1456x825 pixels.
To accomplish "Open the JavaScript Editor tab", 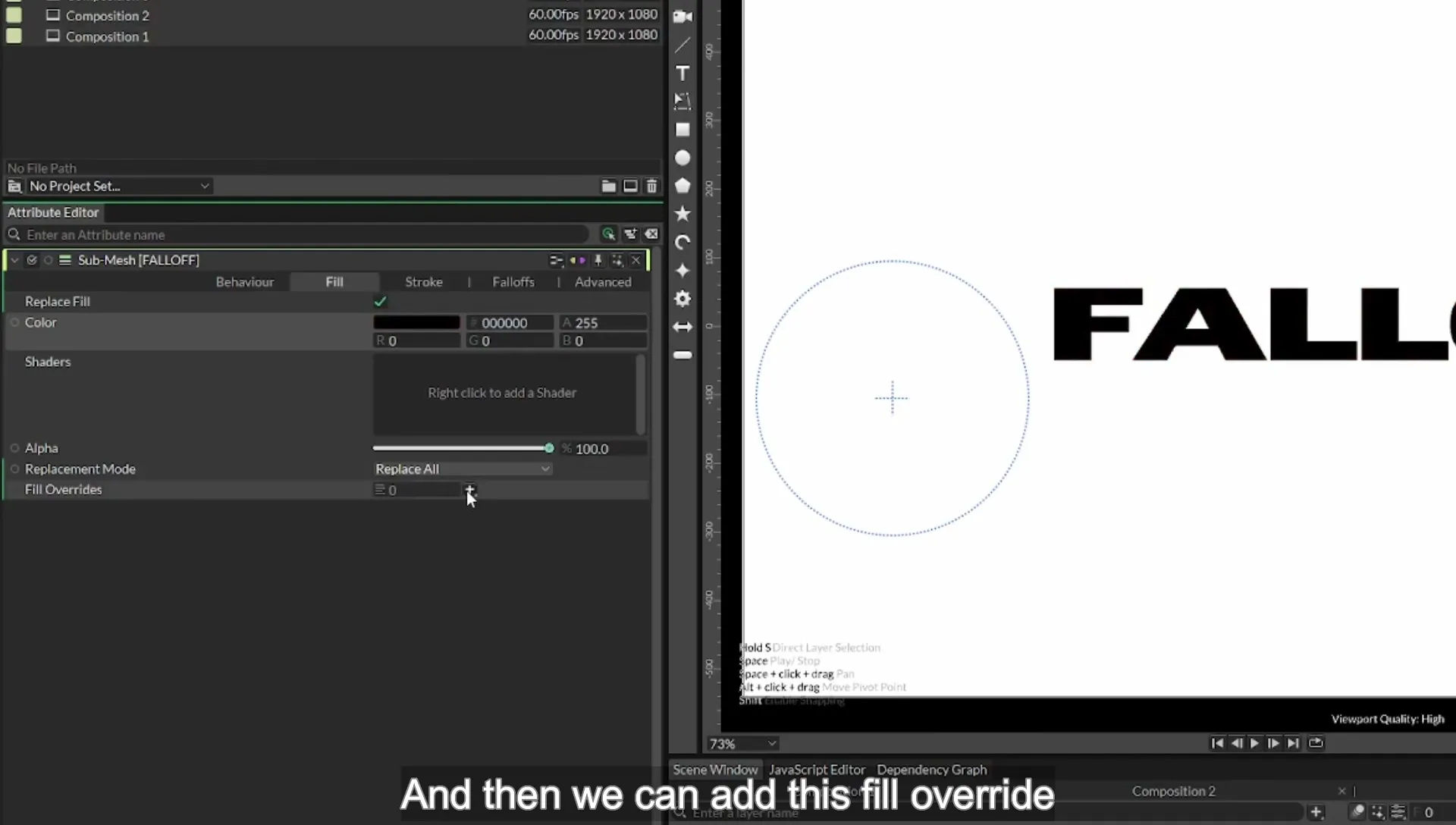I will tap(817, 770).
